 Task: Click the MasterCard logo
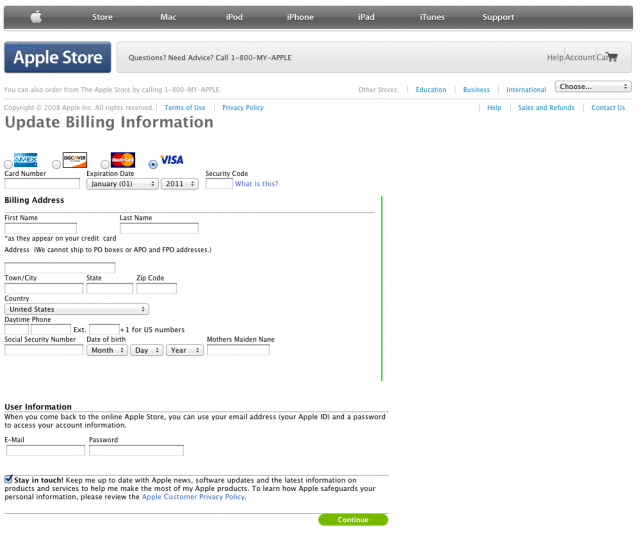coord(123,160)
